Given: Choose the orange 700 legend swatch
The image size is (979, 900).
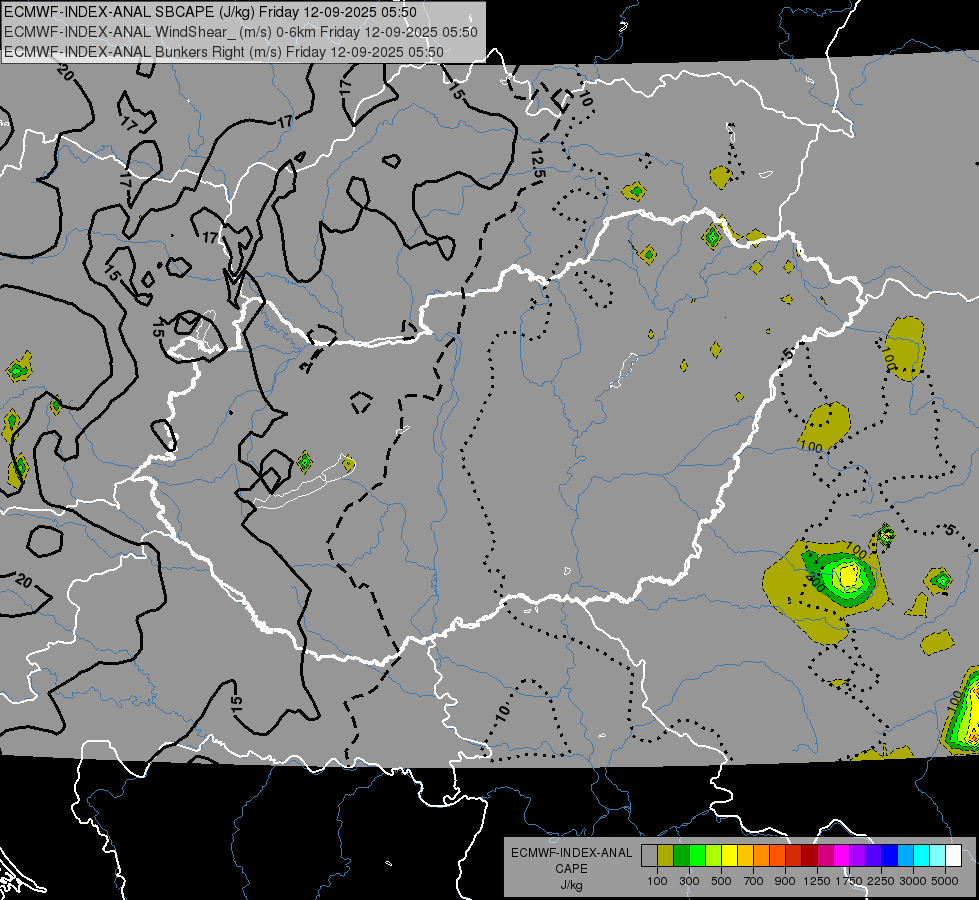Looking at the screenshot, I should tap(761, 855).
